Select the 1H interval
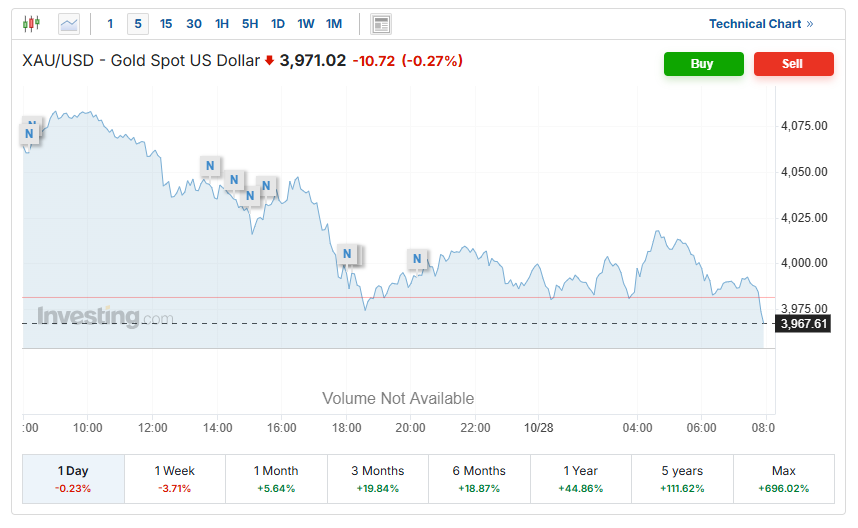This screenshot has width=858, height=528. (222, 24)
